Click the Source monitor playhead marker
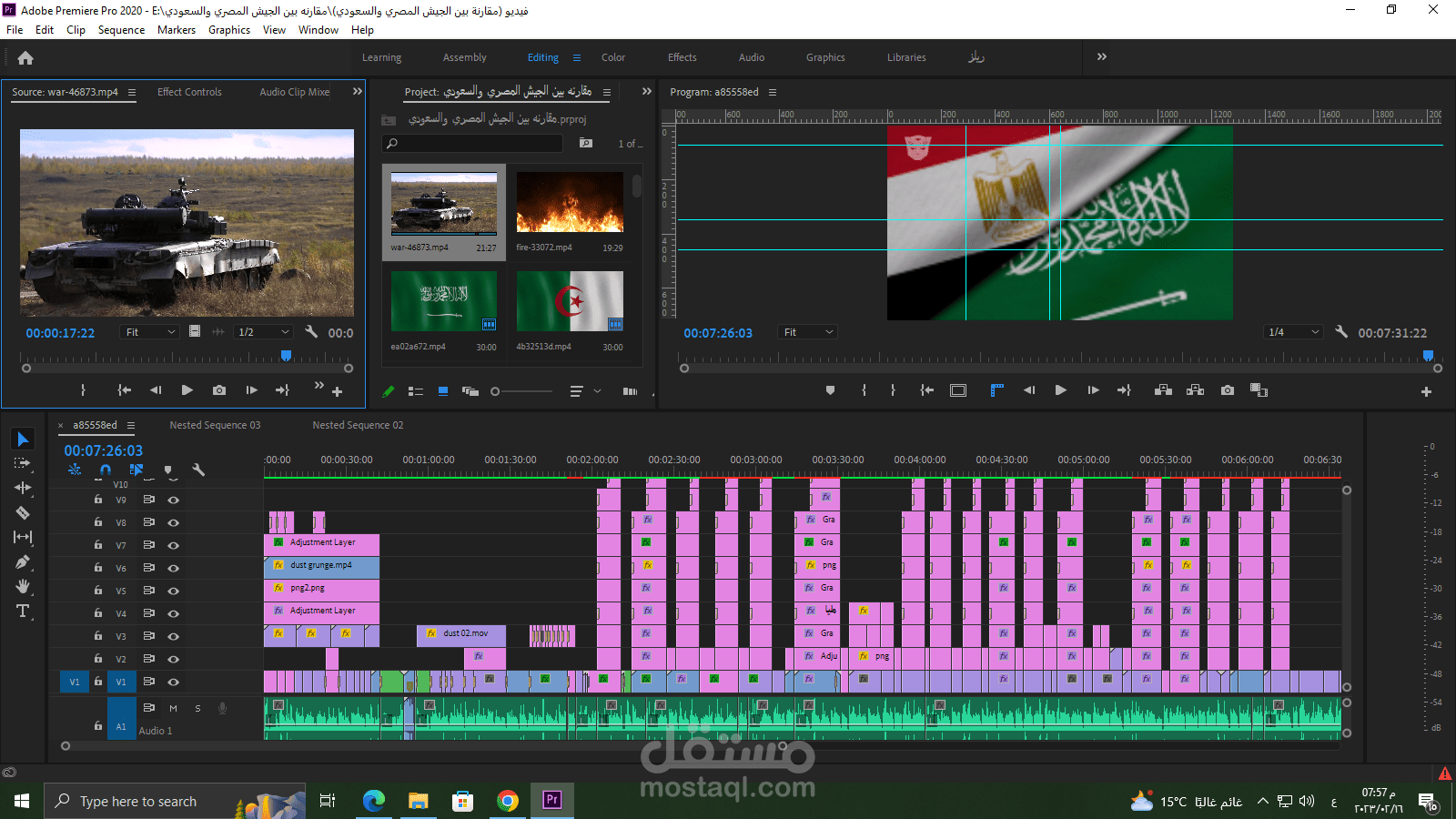Viewport: 1456px width, 819px height. pos(286,356)
